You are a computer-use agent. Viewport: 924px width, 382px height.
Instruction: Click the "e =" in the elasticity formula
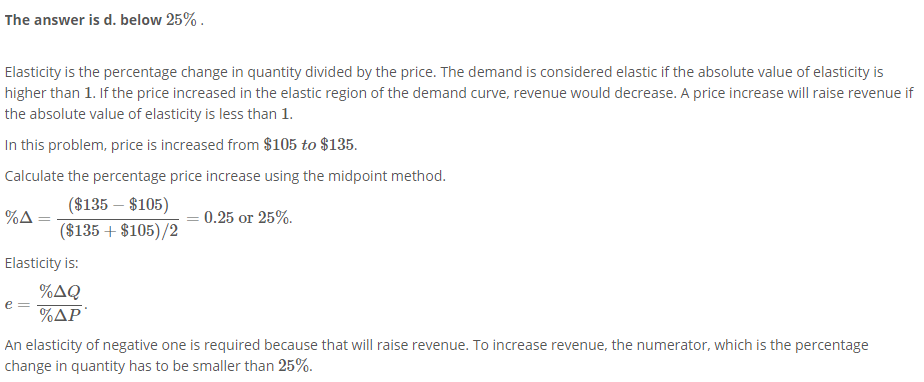[17, 305]
